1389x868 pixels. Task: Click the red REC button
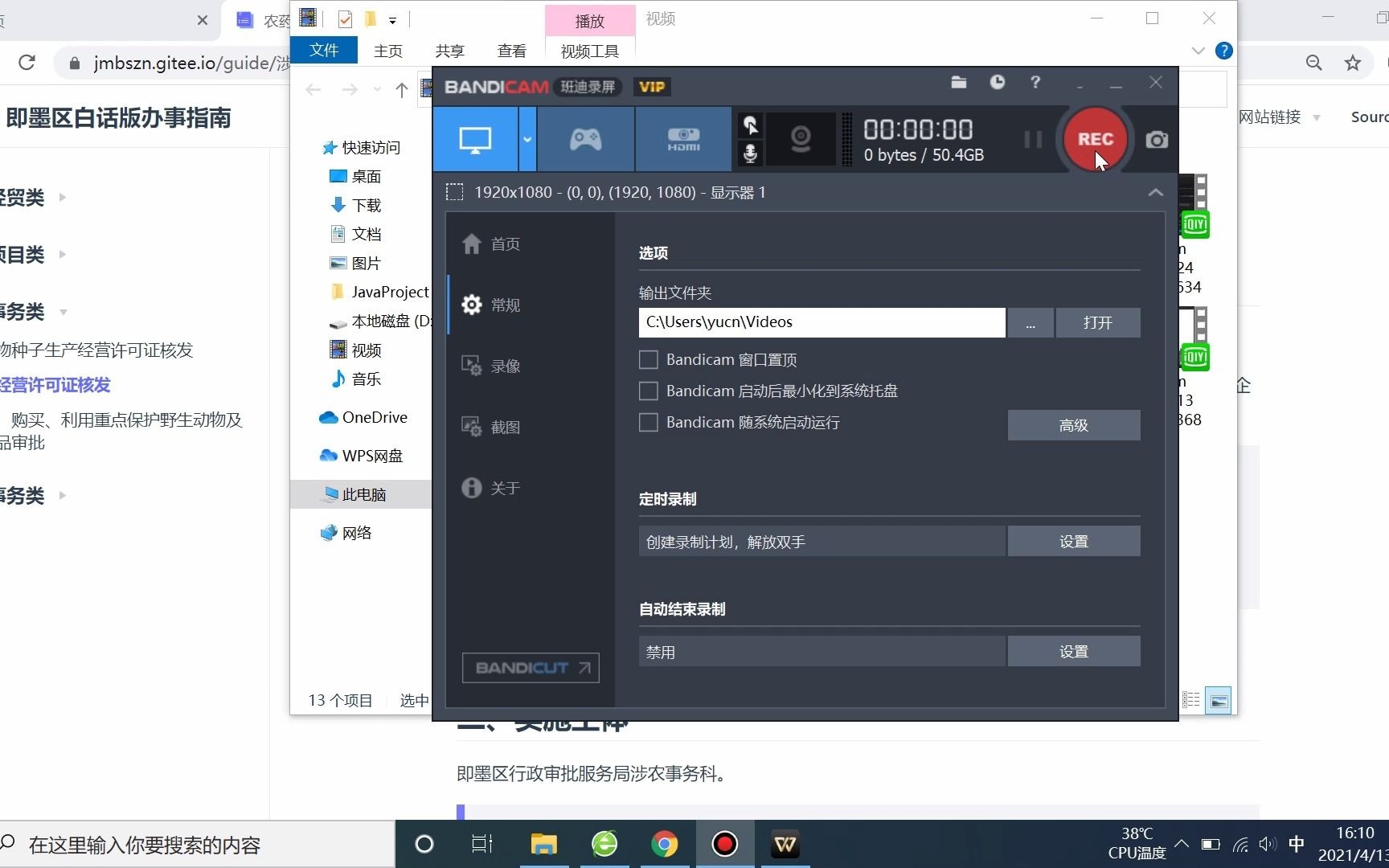click(1095, 139)
